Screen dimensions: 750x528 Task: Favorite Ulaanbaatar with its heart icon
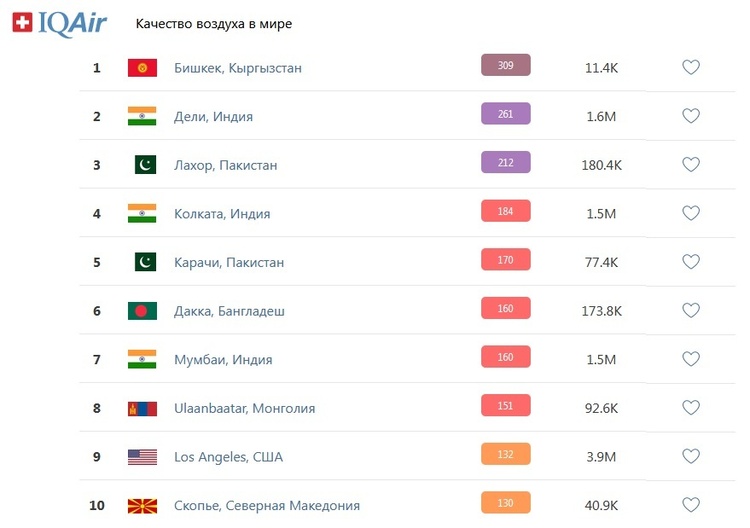691,407
